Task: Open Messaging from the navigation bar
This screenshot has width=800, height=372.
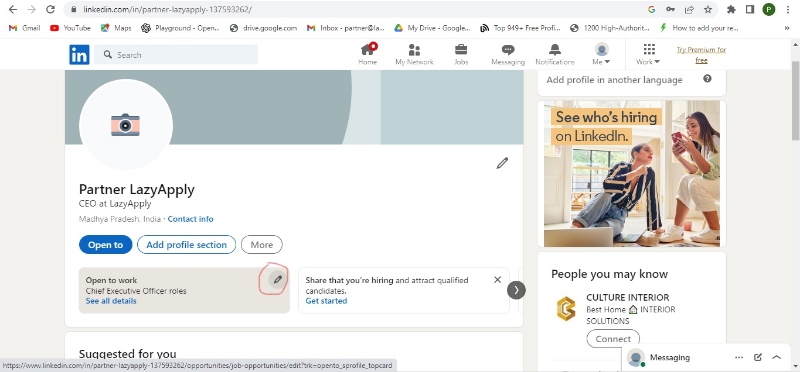Action: (x=508, y=55)
